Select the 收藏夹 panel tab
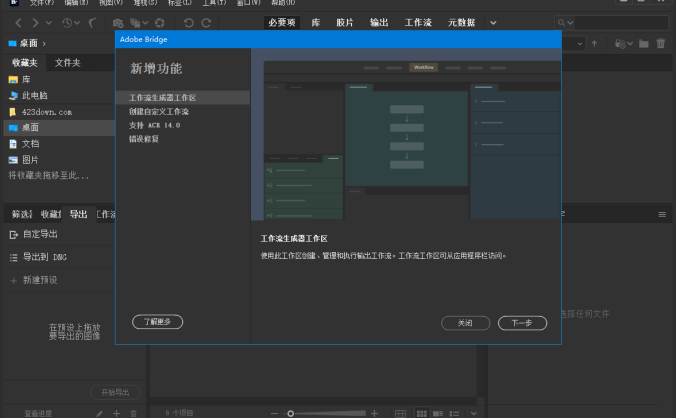676x418 pixels. pyautogui.click(x=25, y=63)
